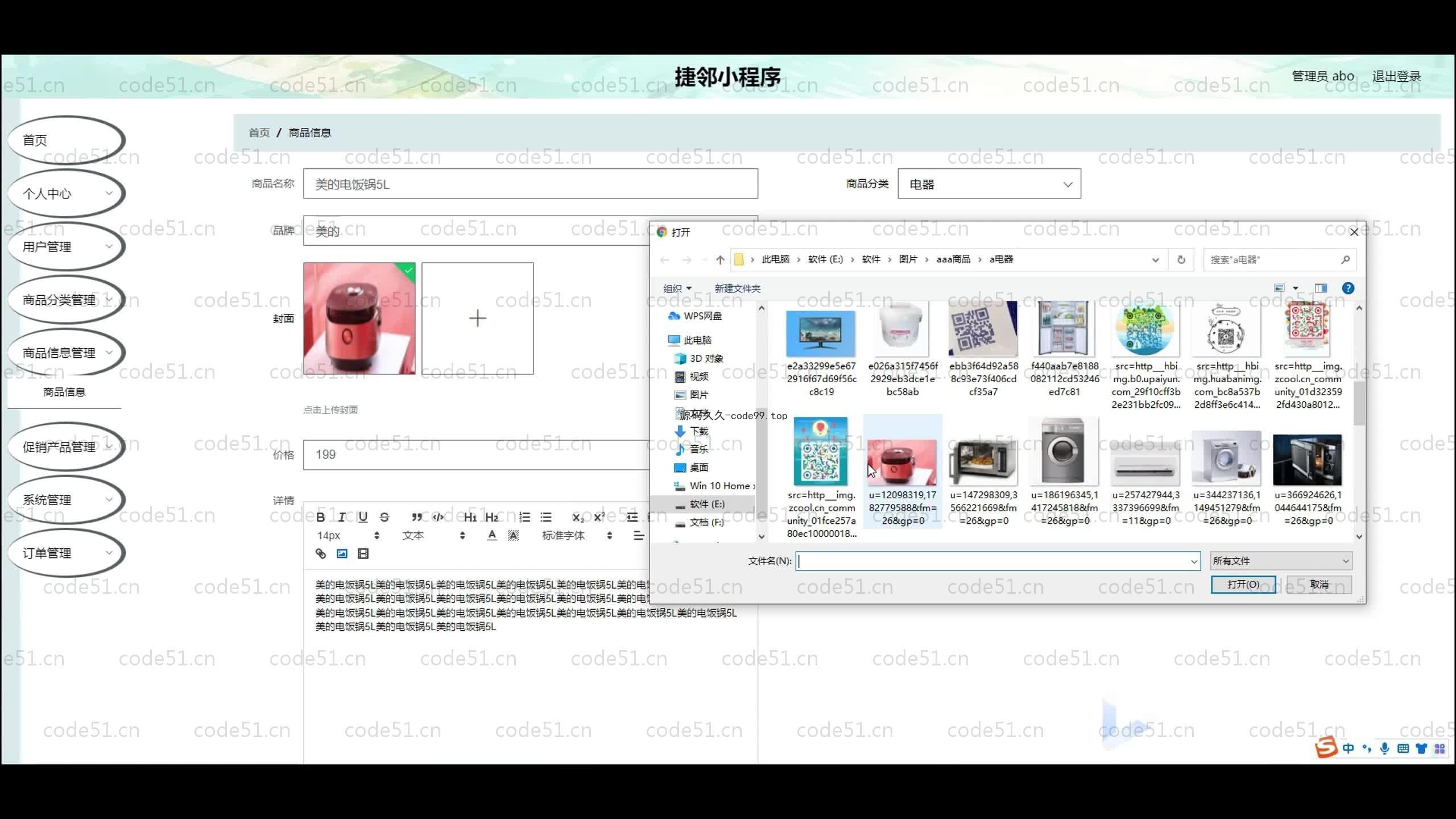The width and height of the screenshot is (1456, 819).
Task: Click the uploaded rice cooker cover thumbnail
Action: point(359,318)
